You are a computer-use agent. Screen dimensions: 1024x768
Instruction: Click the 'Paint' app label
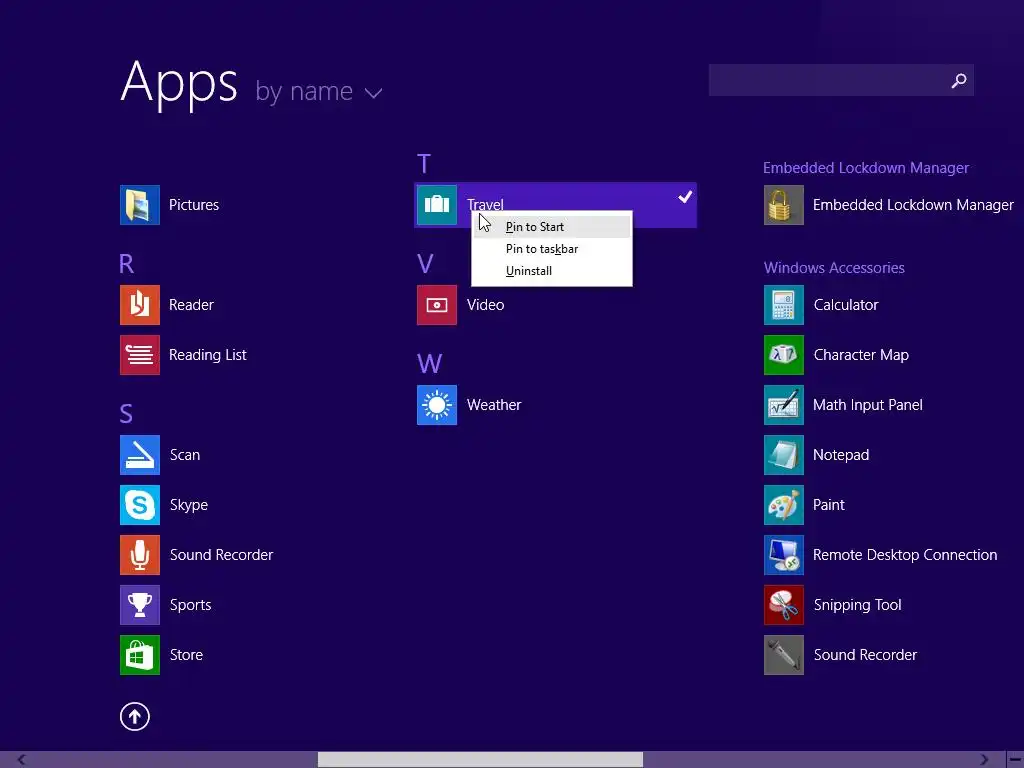tap(829, 505)
